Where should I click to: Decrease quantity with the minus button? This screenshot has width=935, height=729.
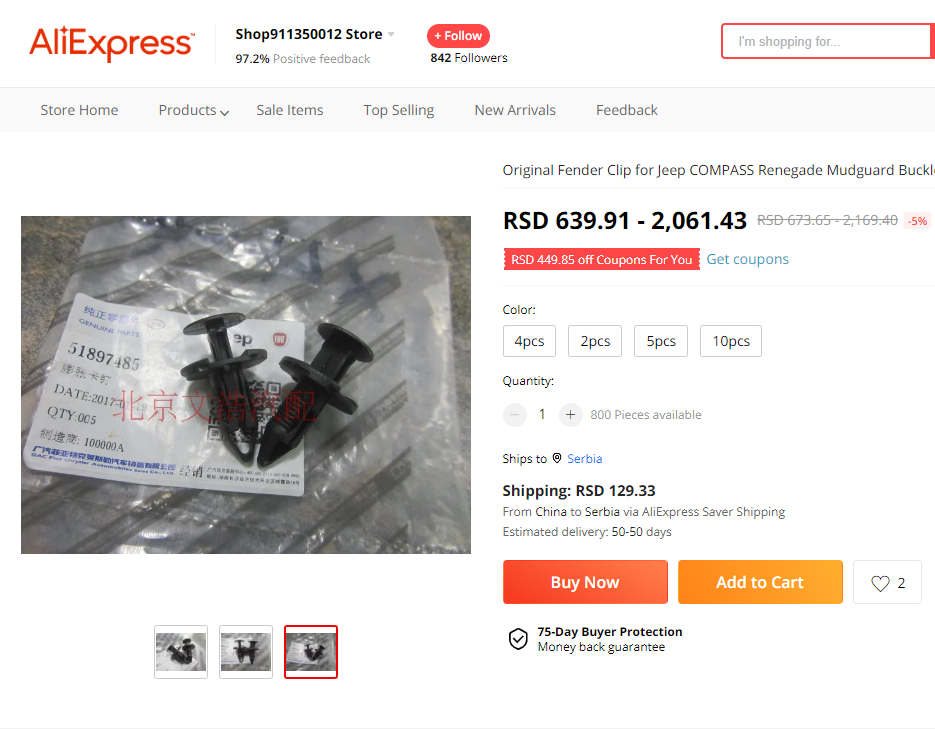[515, 414]
